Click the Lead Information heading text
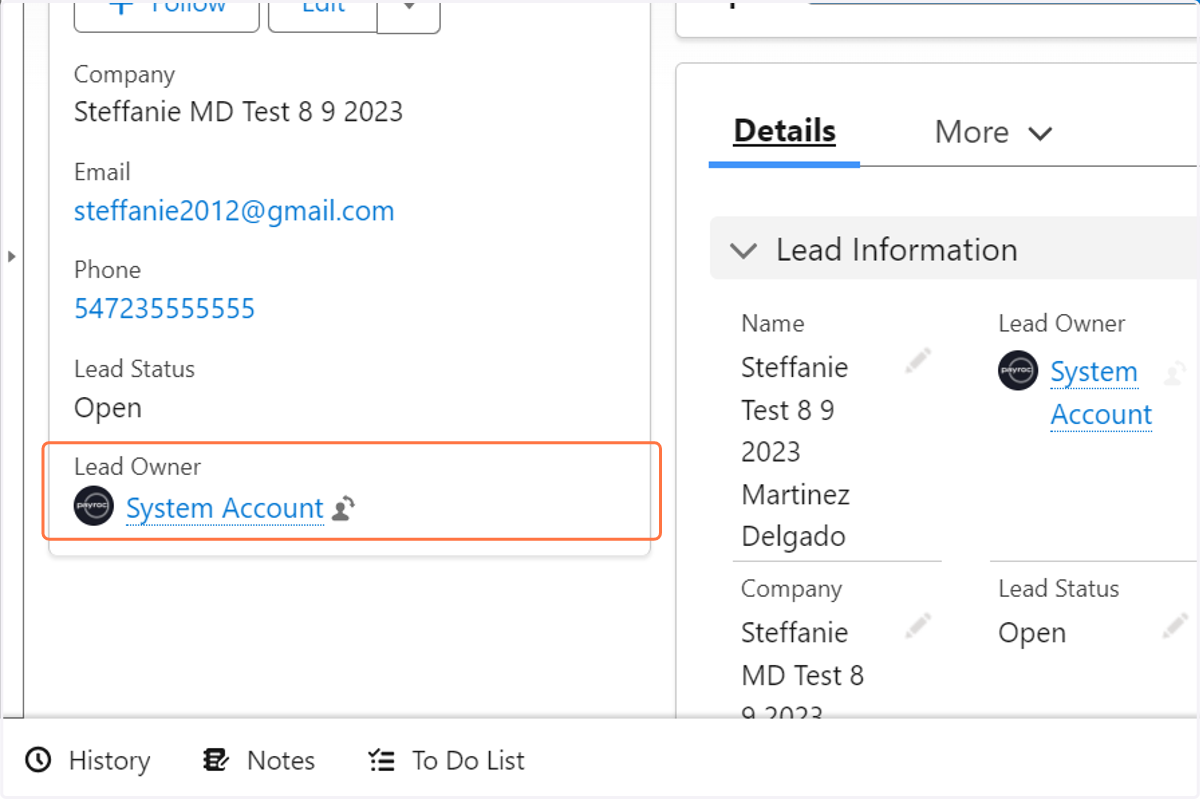The image size is (1200, 799). [897, 250]
